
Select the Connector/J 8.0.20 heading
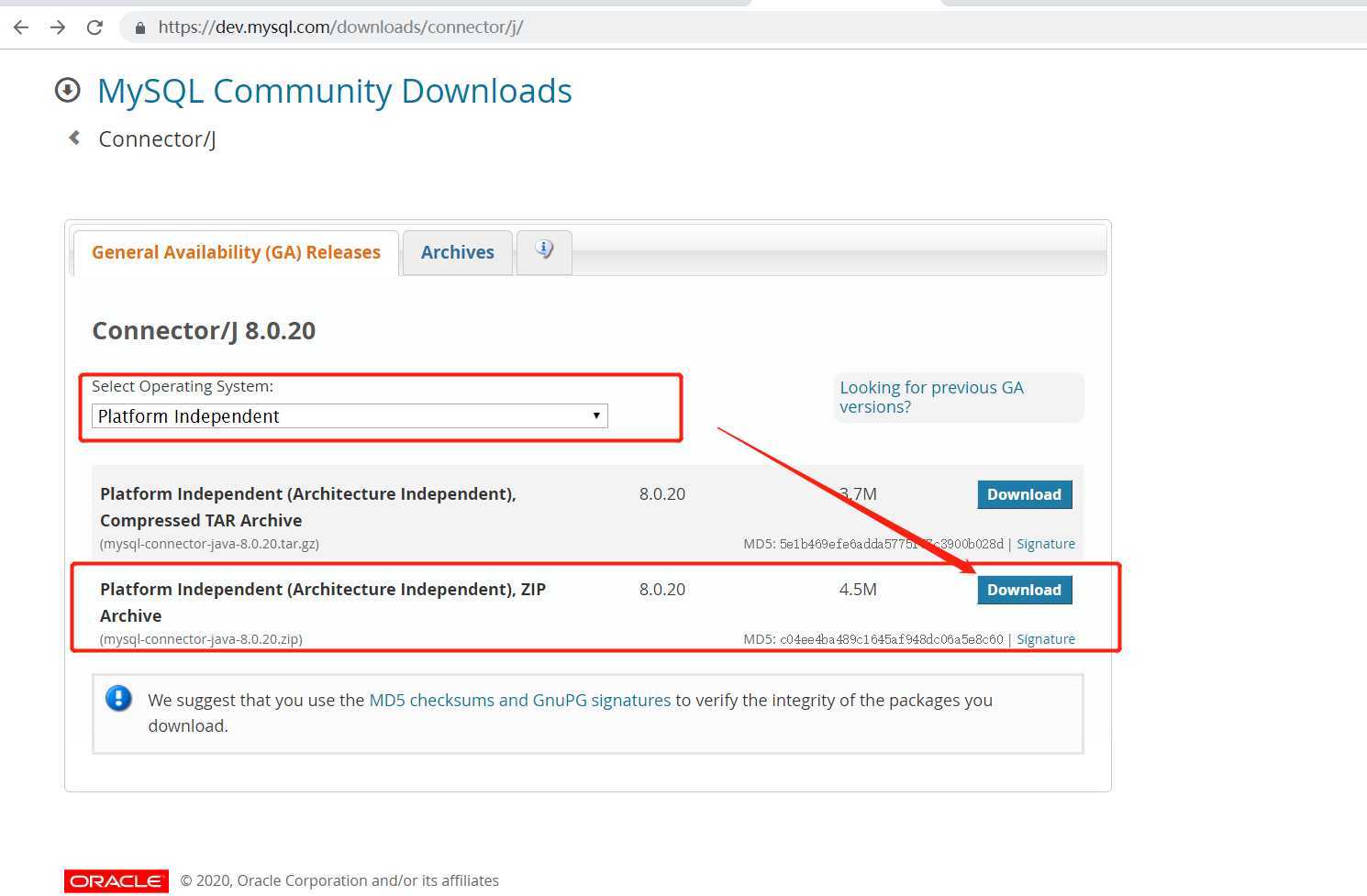(x=204, y=330)
